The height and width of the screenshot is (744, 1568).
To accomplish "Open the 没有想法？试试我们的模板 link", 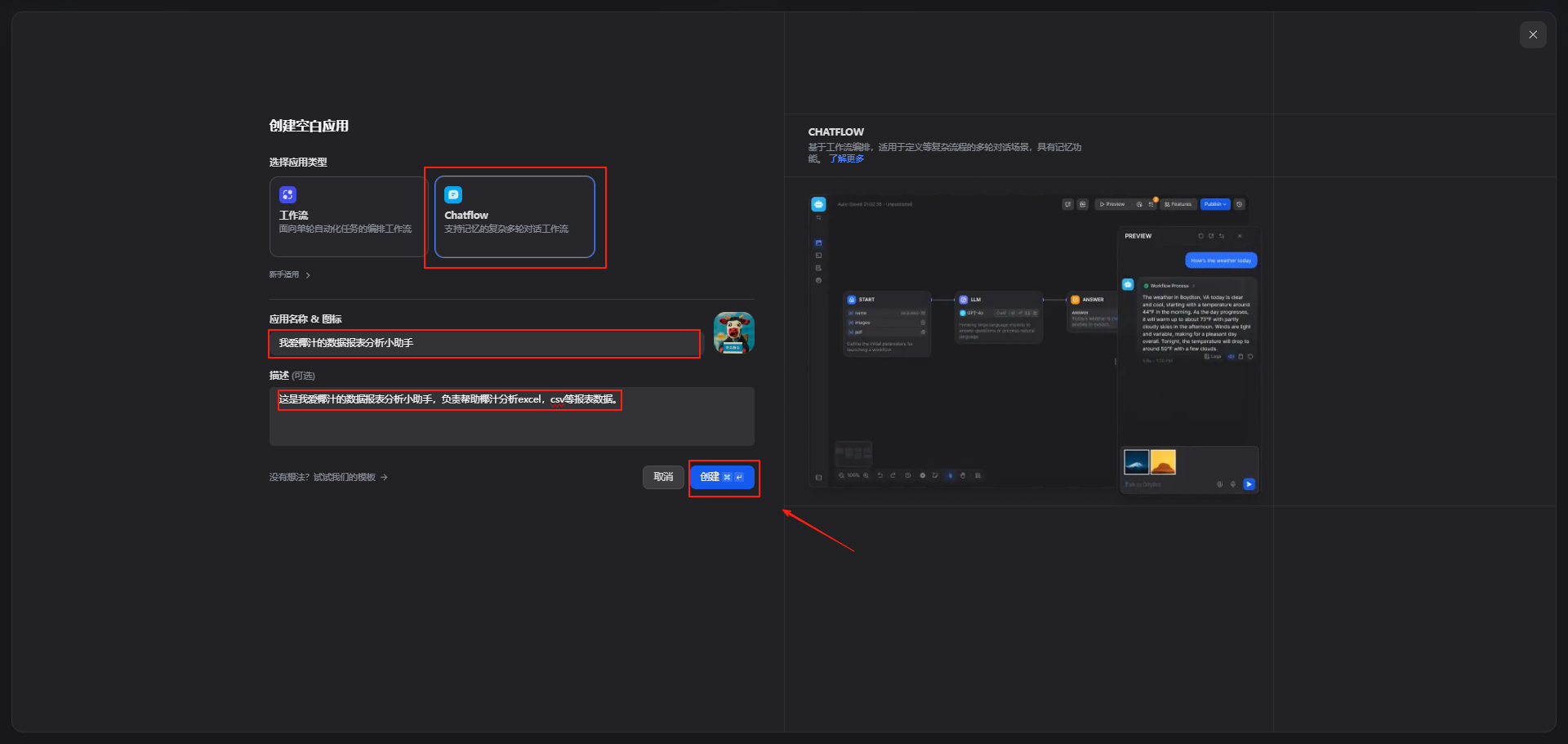I will pyautogui.click(x=328, y=477).
